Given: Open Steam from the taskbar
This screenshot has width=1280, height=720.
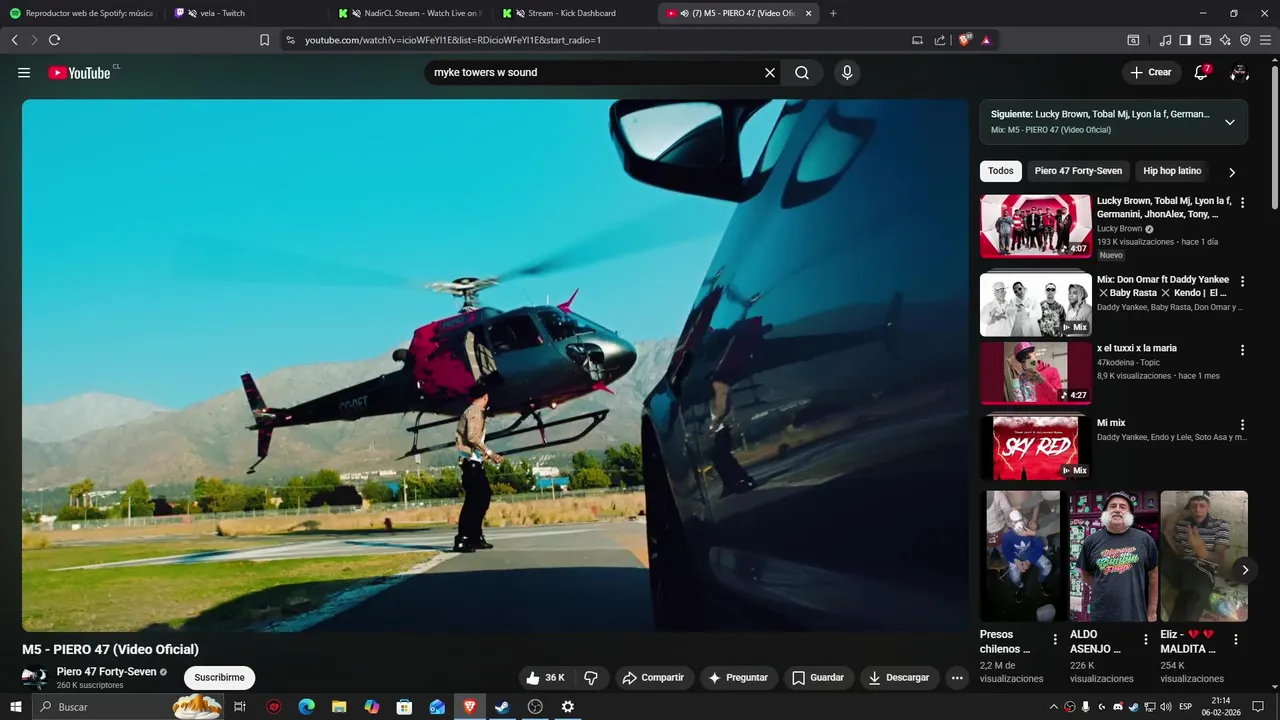Looking at the screenshot, I should (x=502, y=707).
